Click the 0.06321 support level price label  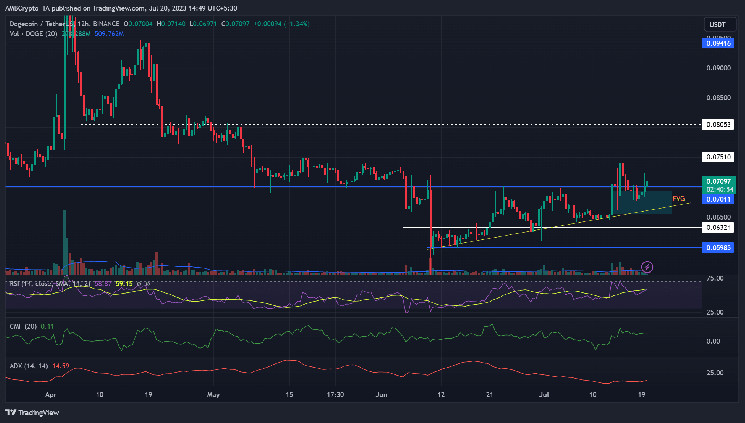coord(716,227)
